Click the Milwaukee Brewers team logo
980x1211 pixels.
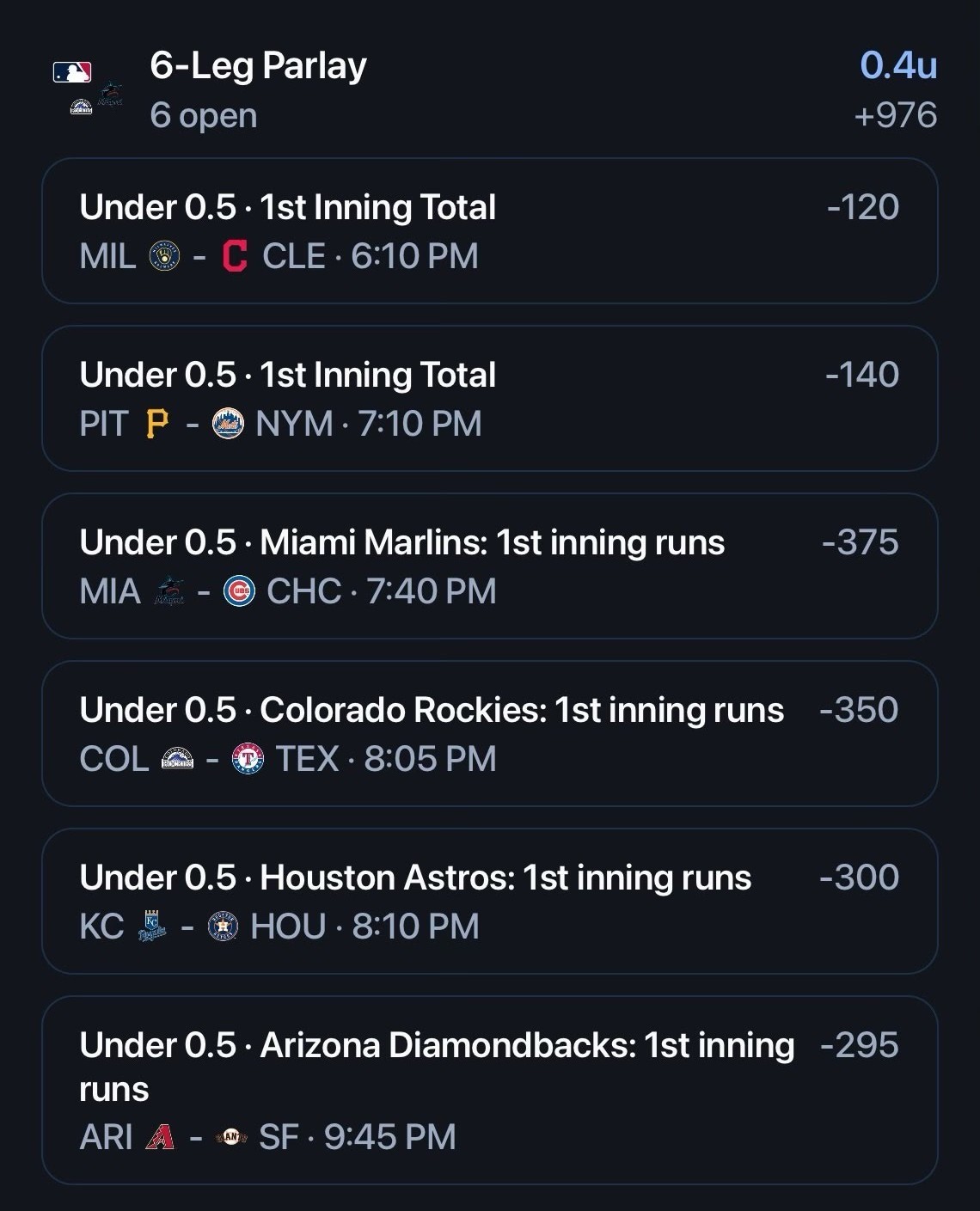click(x=164, y=256)
